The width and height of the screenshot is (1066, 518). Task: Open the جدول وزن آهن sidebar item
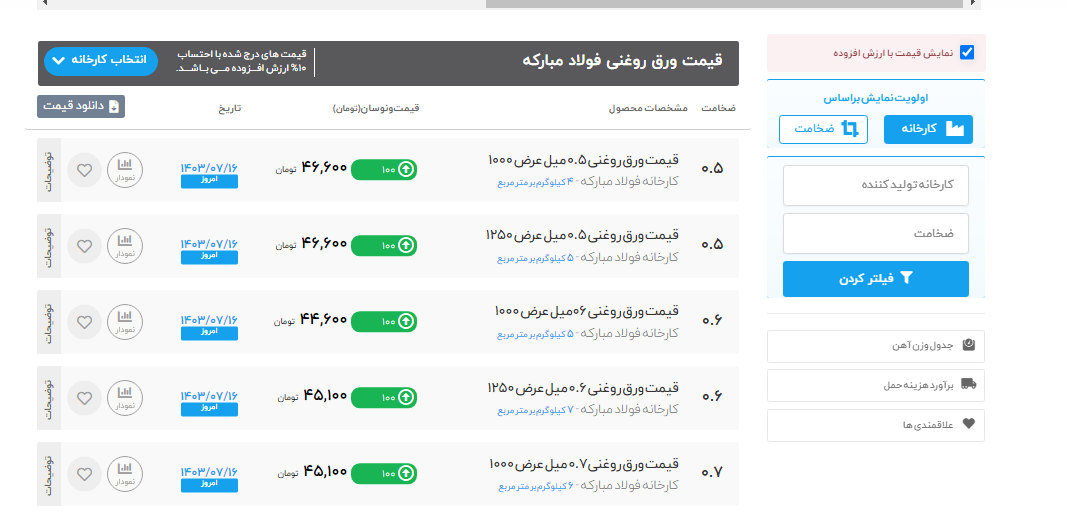(x=875, y=346)
